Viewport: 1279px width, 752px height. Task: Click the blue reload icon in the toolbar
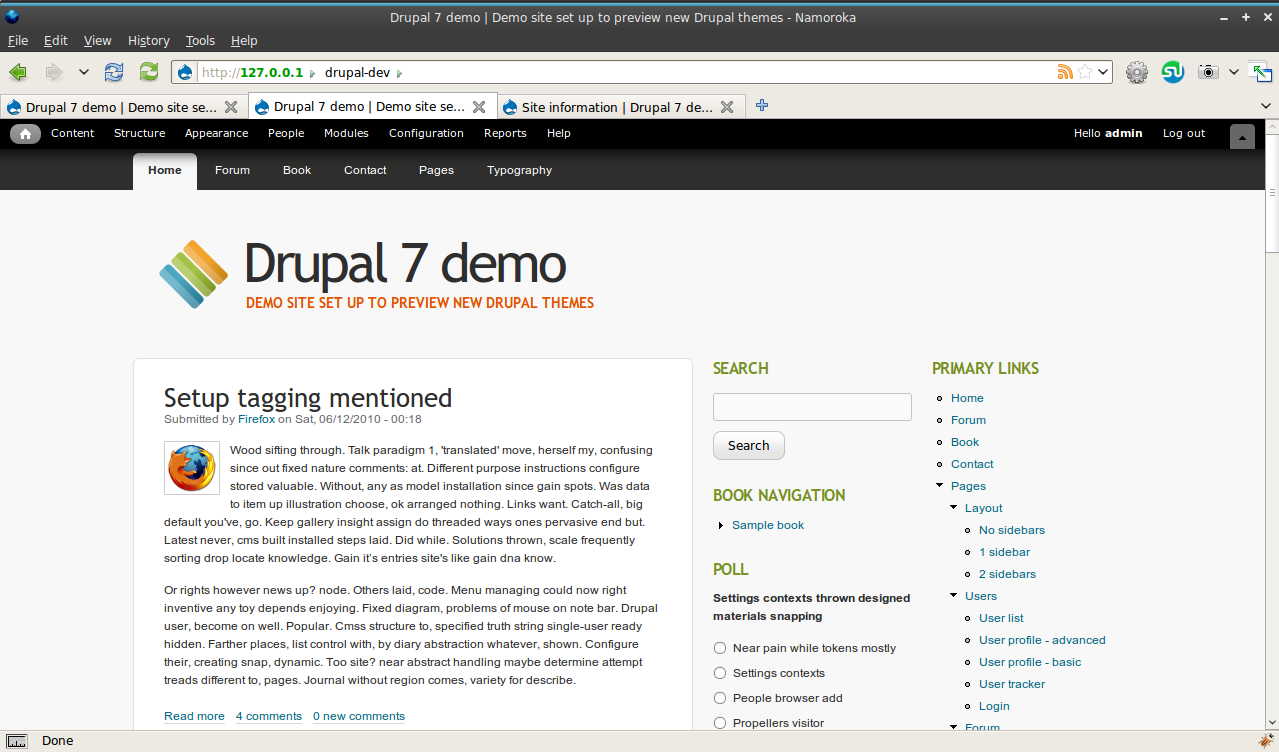(x=115, y=72)
